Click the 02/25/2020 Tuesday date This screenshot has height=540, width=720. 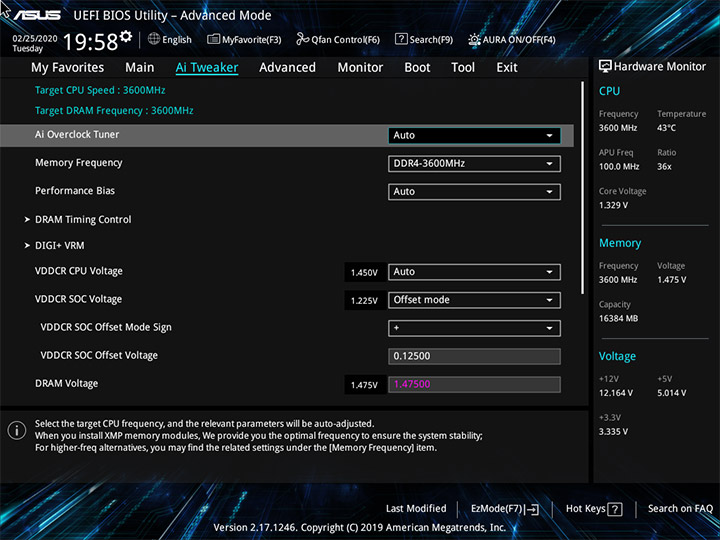[x=34, y=44]
